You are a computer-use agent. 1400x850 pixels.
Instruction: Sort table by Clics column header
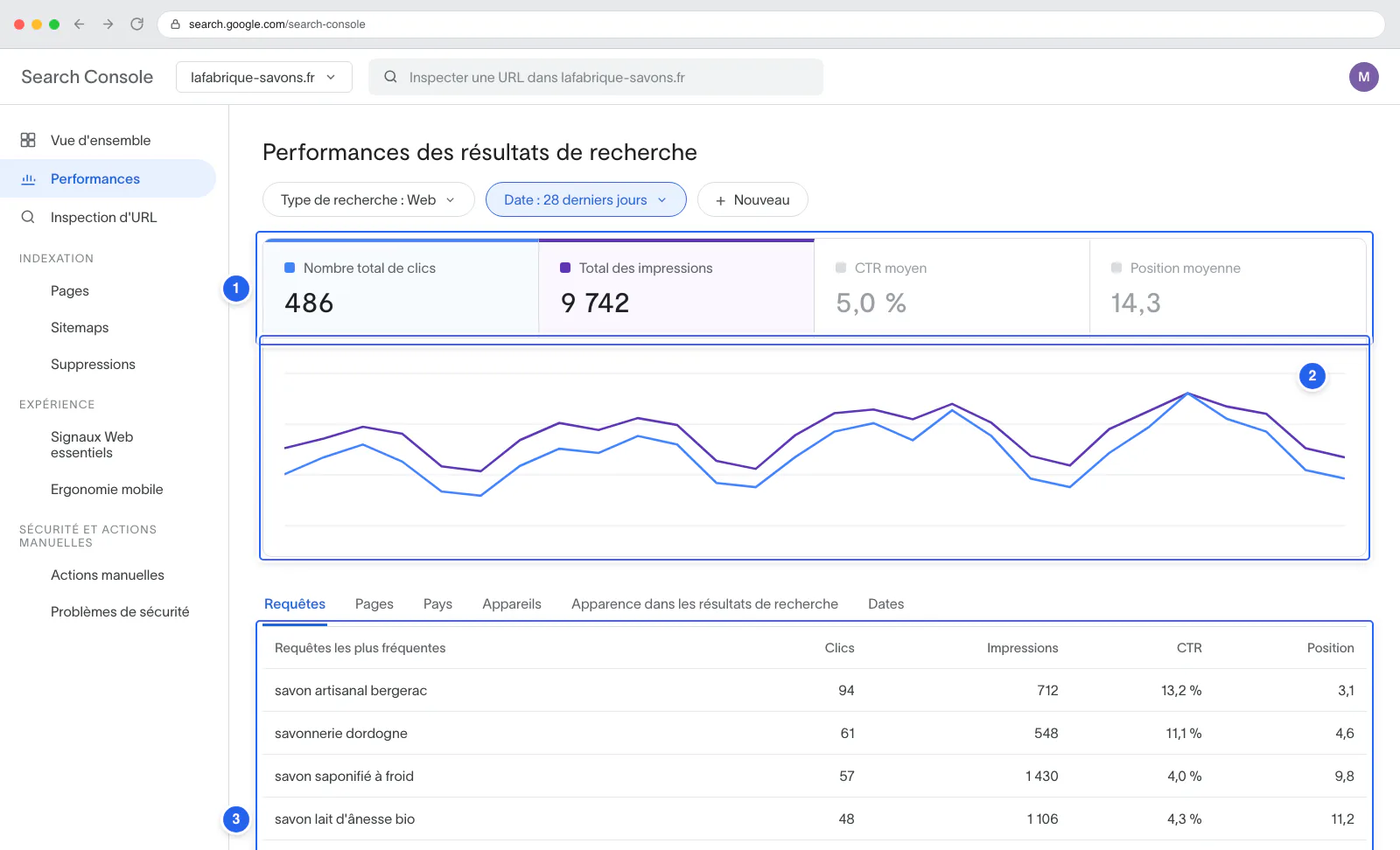[839, 648]
